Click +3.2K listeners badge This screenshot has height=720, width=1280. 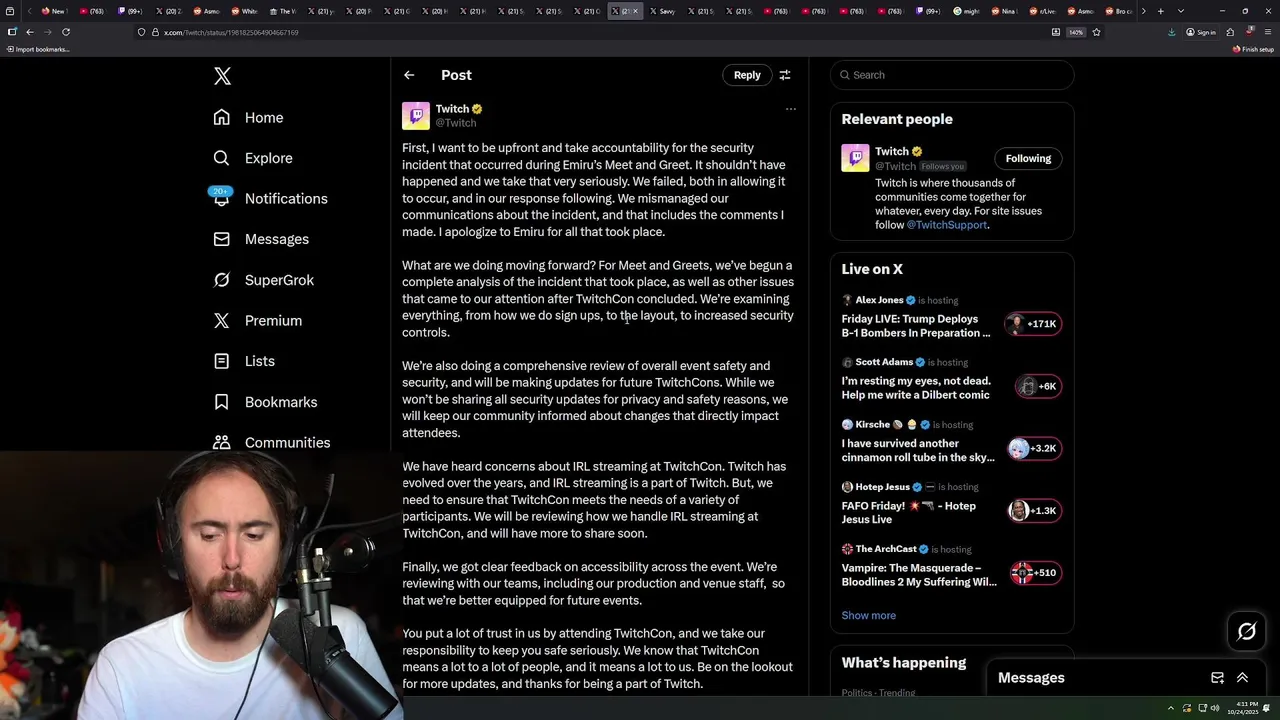[x=1034, y=449]
